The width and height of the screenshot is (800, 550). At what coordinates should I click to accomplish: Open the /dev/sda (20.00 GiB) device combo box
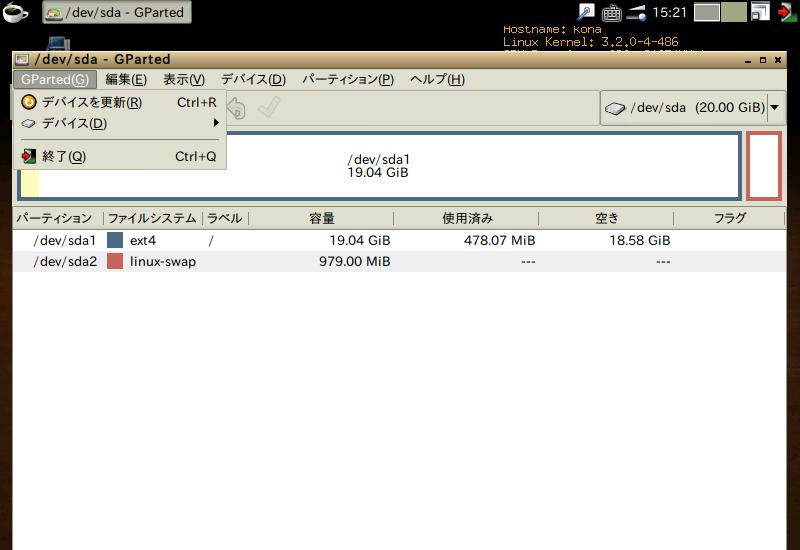point(692,108)
